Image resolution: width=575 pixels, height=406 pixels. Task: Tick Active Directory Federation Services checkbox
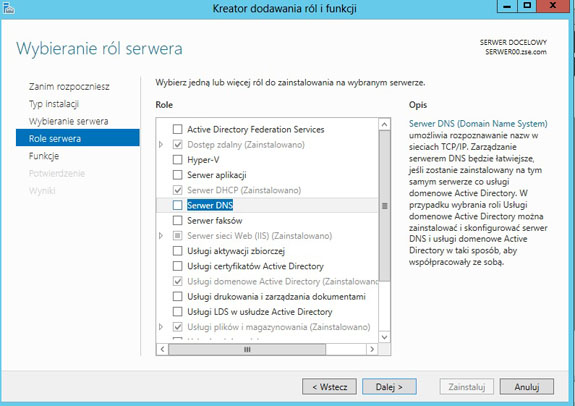coord(177,129)
